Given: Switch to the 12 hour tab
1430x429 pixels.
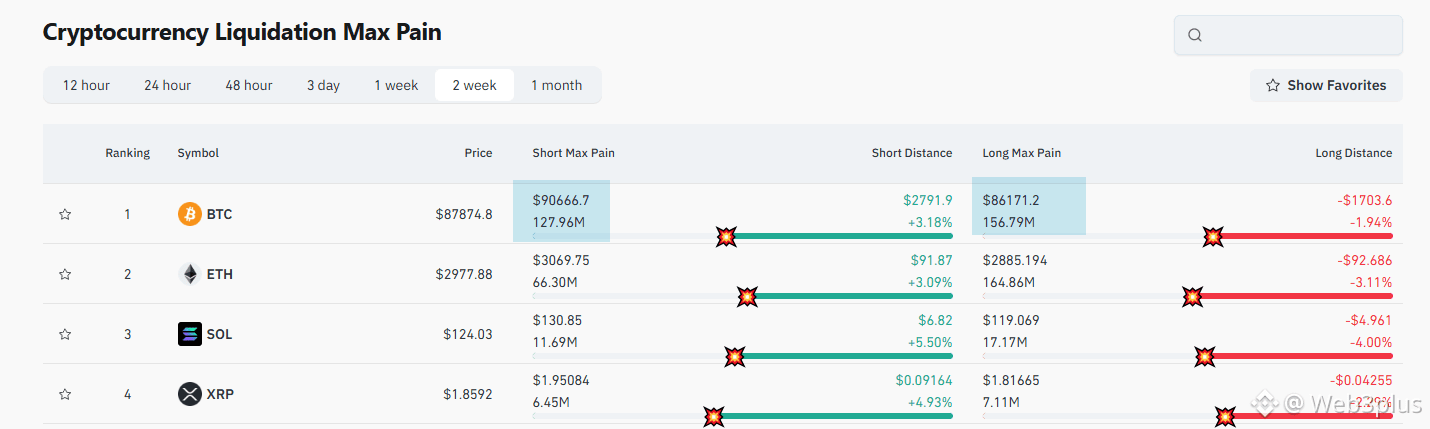Looking at the screenshot, I should [86, 85].
